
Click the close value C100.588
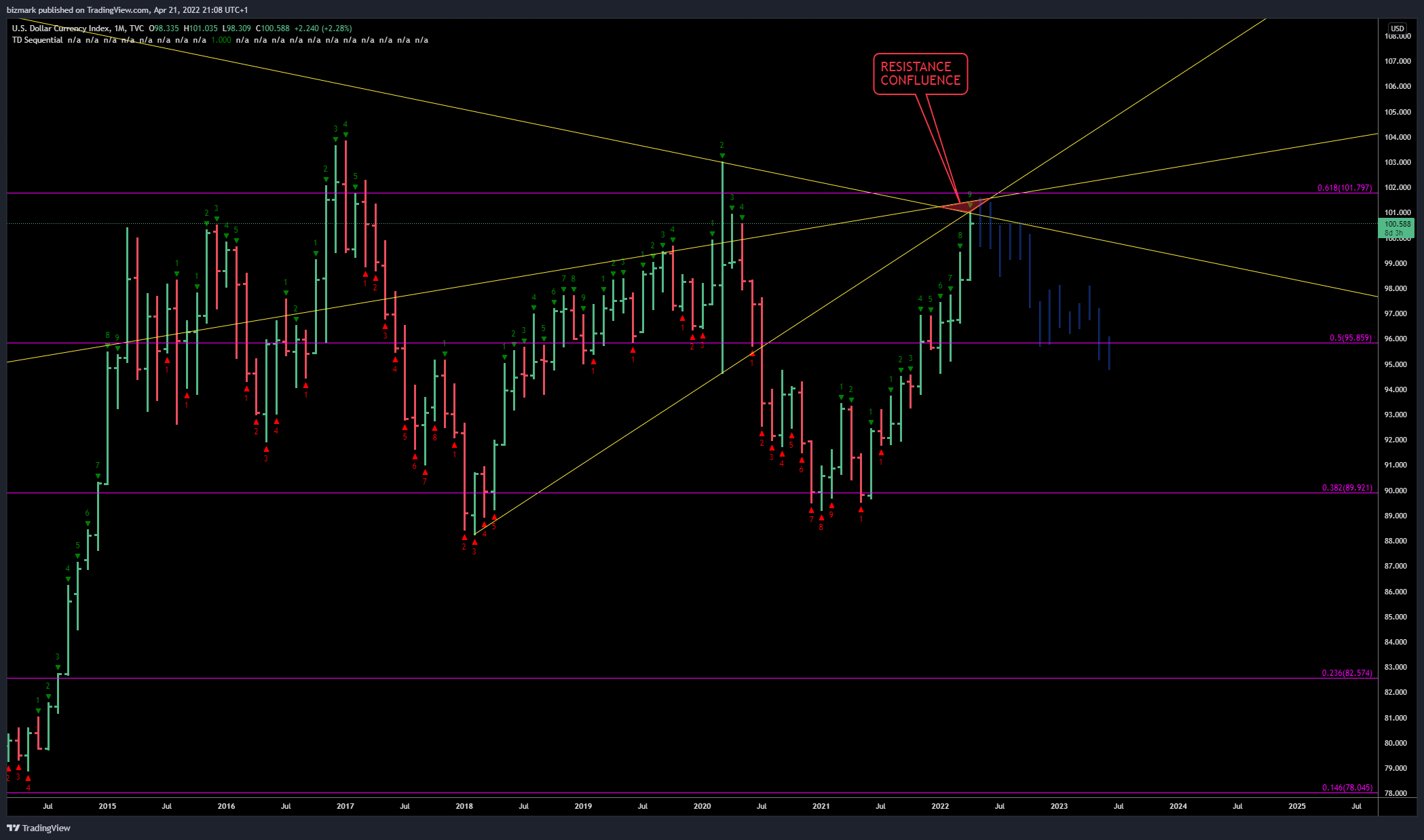tap(272, 28)
